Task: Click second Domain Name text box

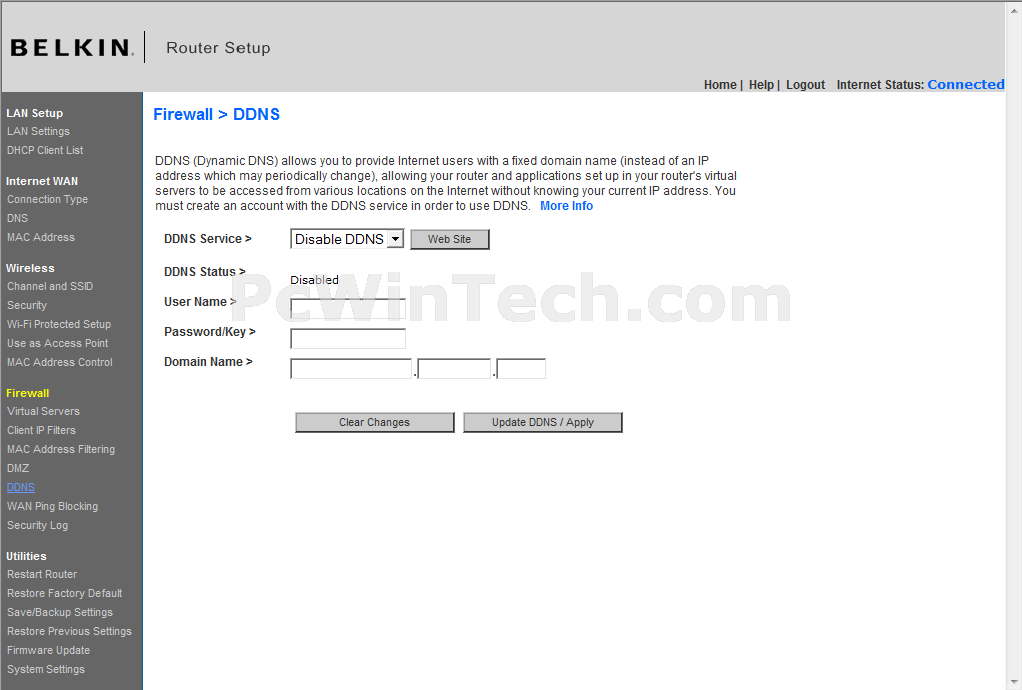Action: pyautogui.click(x=454, y=369)
